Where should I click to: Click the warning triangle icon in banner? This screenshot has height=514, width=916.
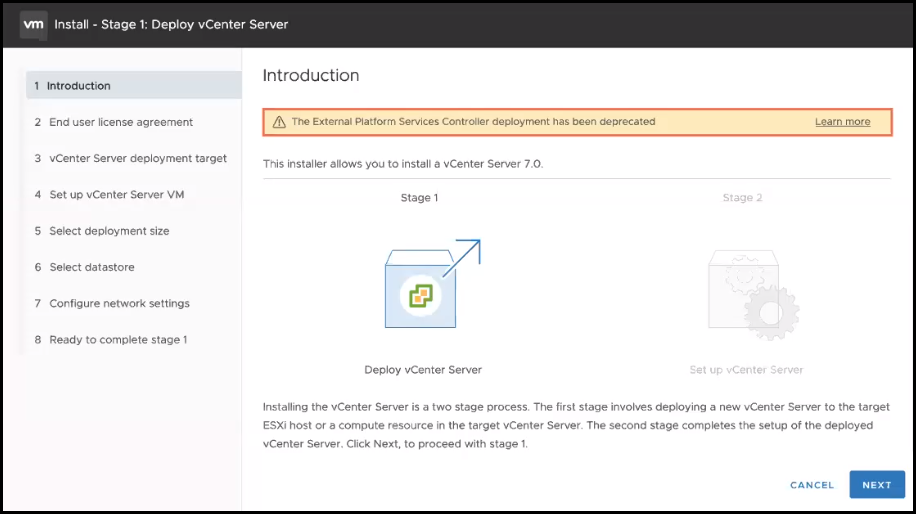point(279,122)
